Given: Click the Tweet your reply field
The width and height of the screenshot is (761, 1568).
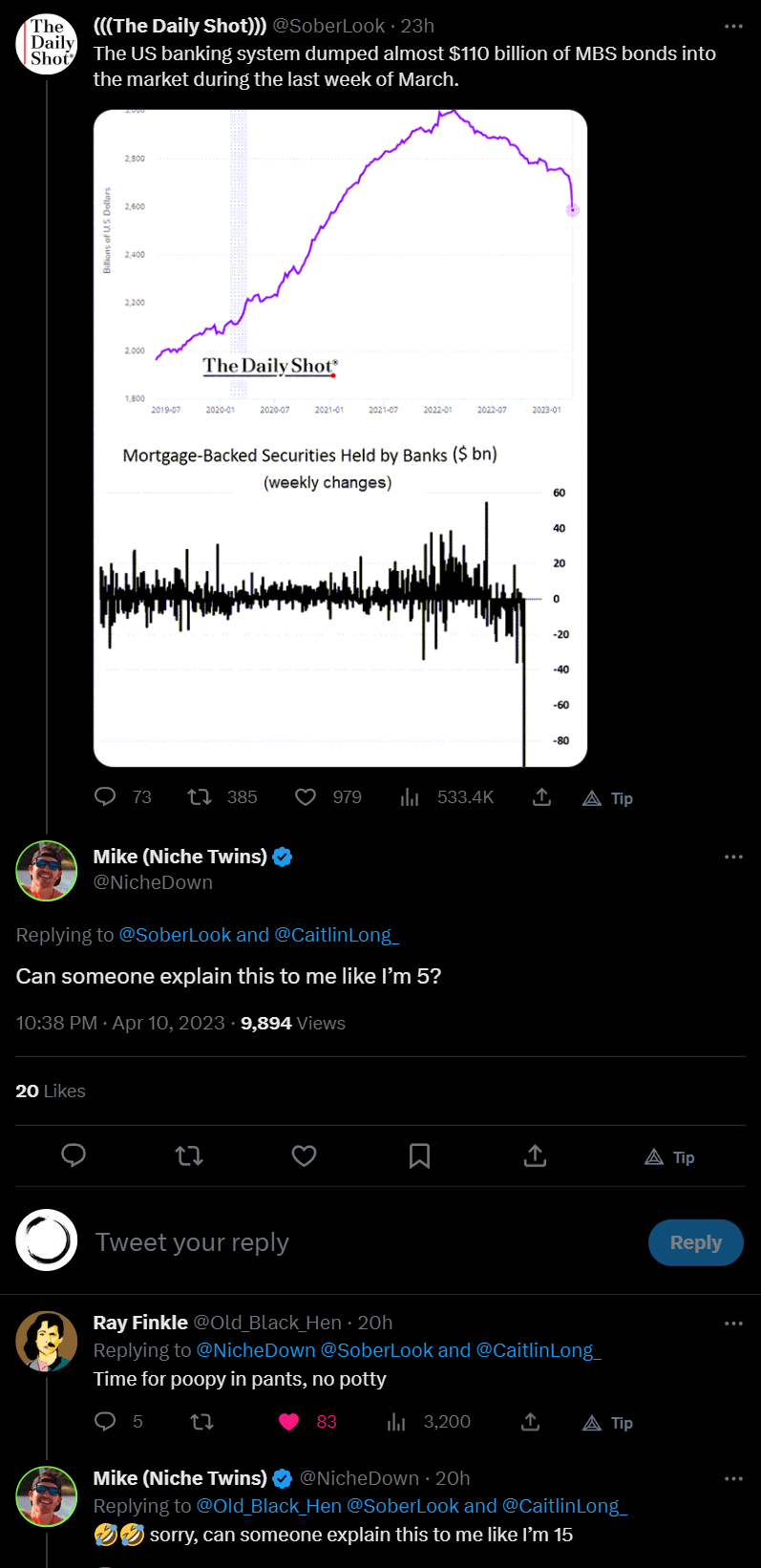Looking at the screenshot, I should tap(363, 1242).
